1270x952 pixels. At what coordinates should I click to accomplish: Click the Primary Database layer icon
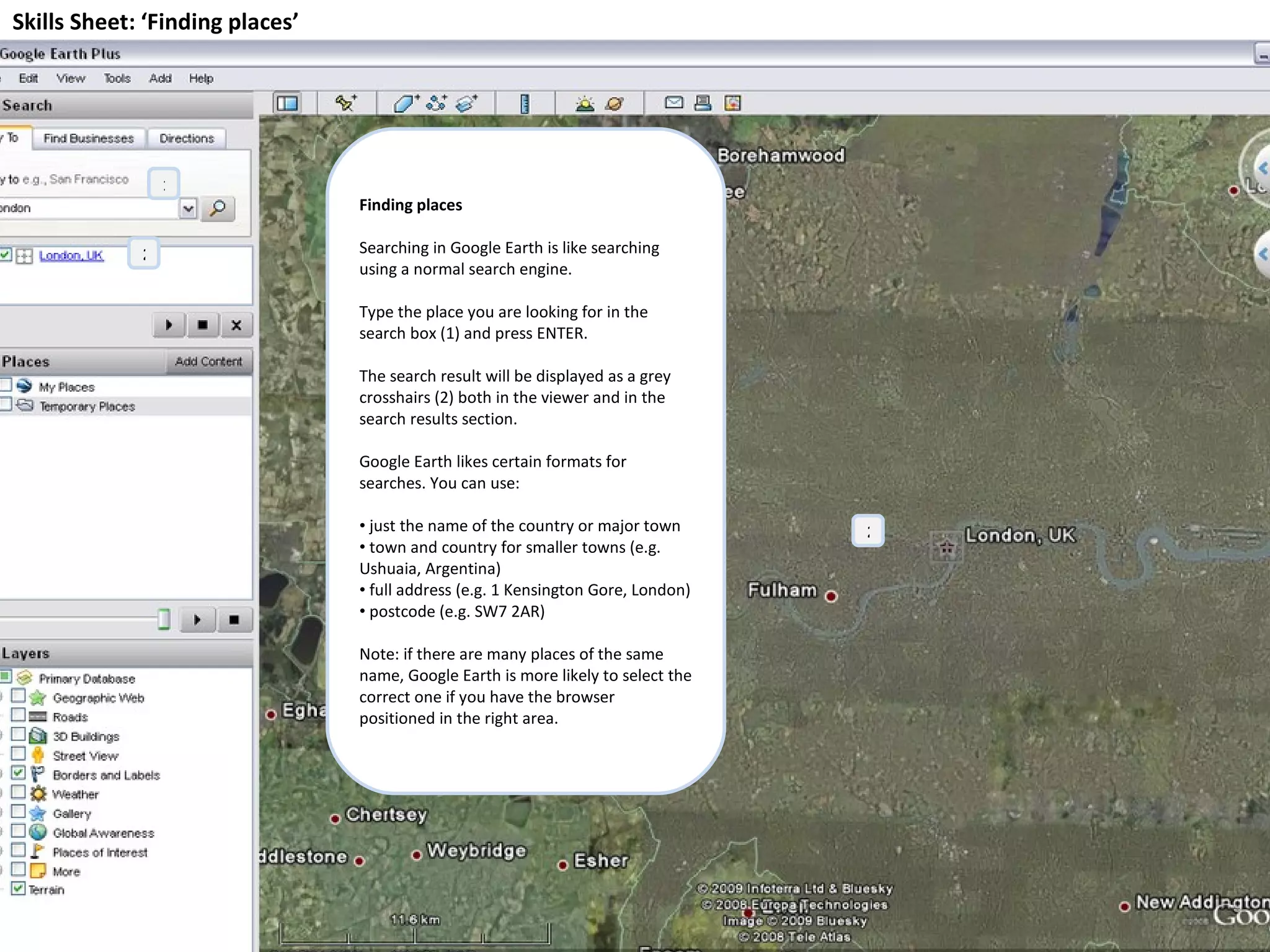click(x=24, y=677)
